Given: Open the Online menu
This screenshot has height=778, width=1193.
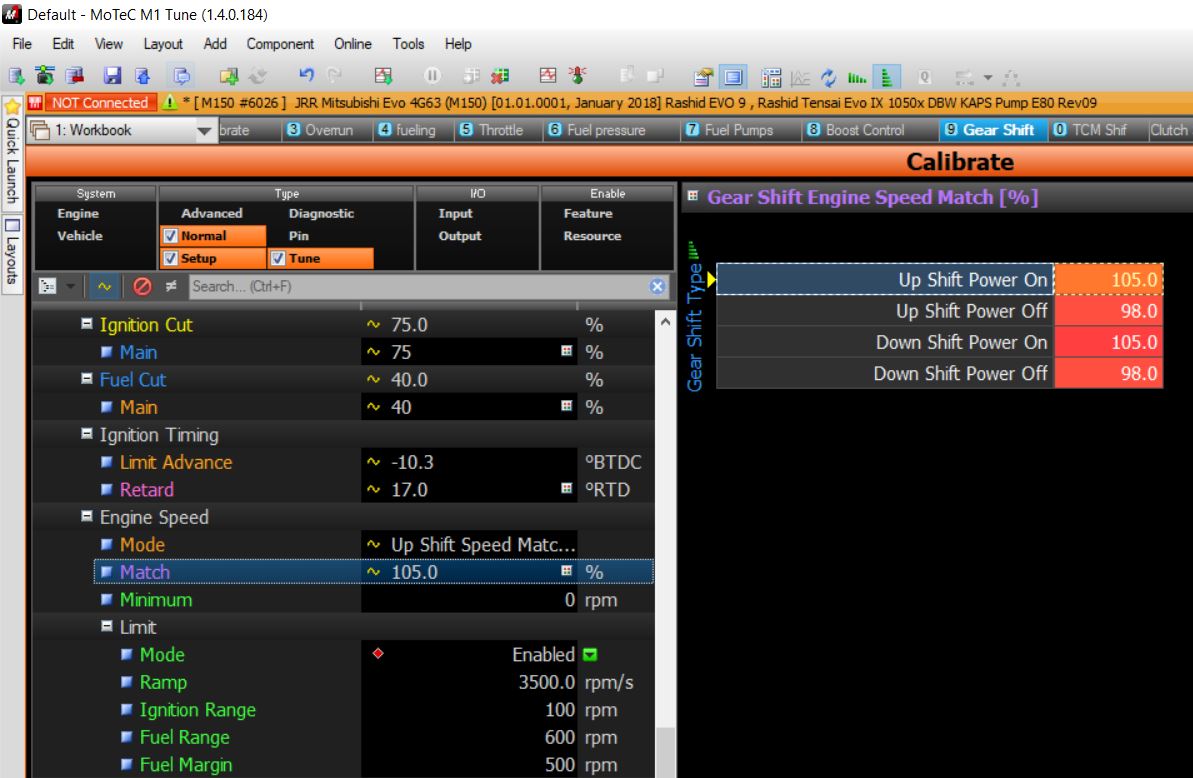Looking at the screenshot, I should click(x=352, y=44).
